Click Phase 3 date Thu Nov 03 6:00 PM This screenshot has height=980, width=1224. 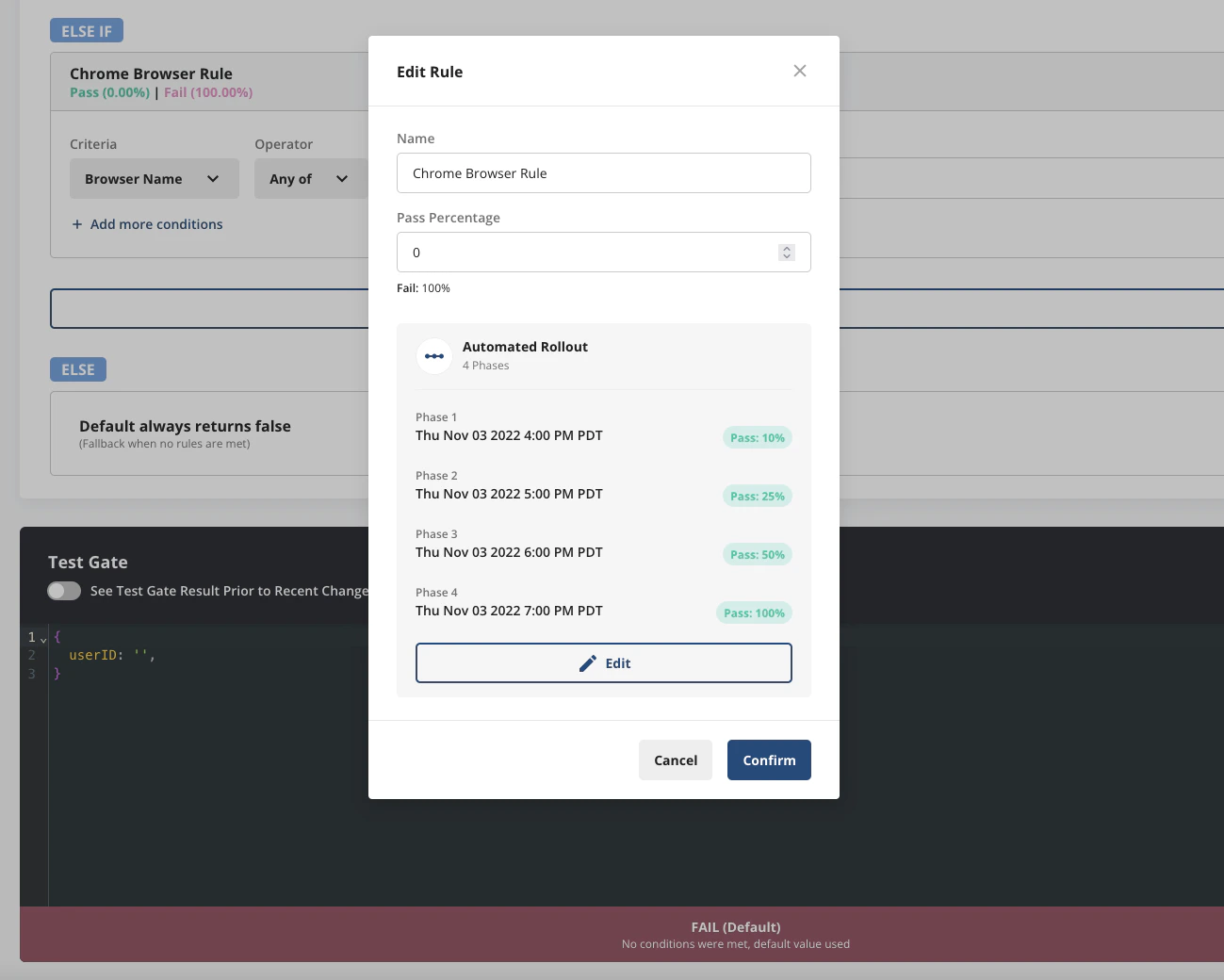pos(509,552)
